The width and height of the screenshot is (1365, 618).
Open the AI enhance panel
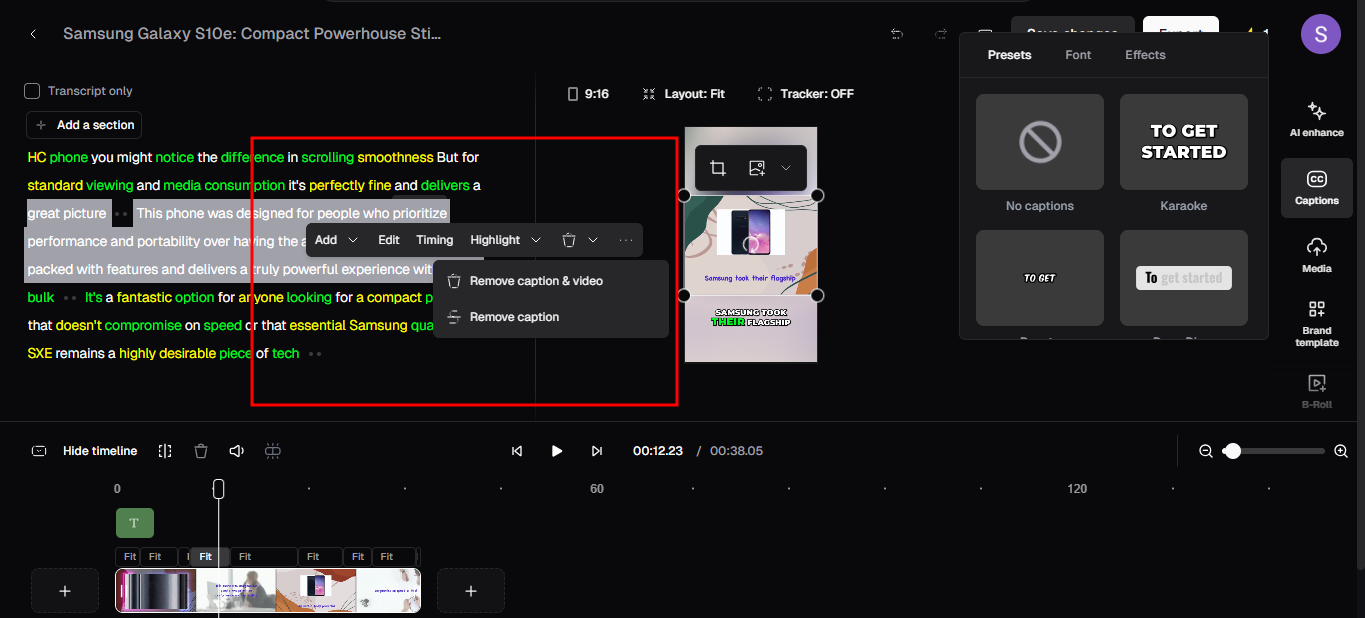(x=1316, y=118)
